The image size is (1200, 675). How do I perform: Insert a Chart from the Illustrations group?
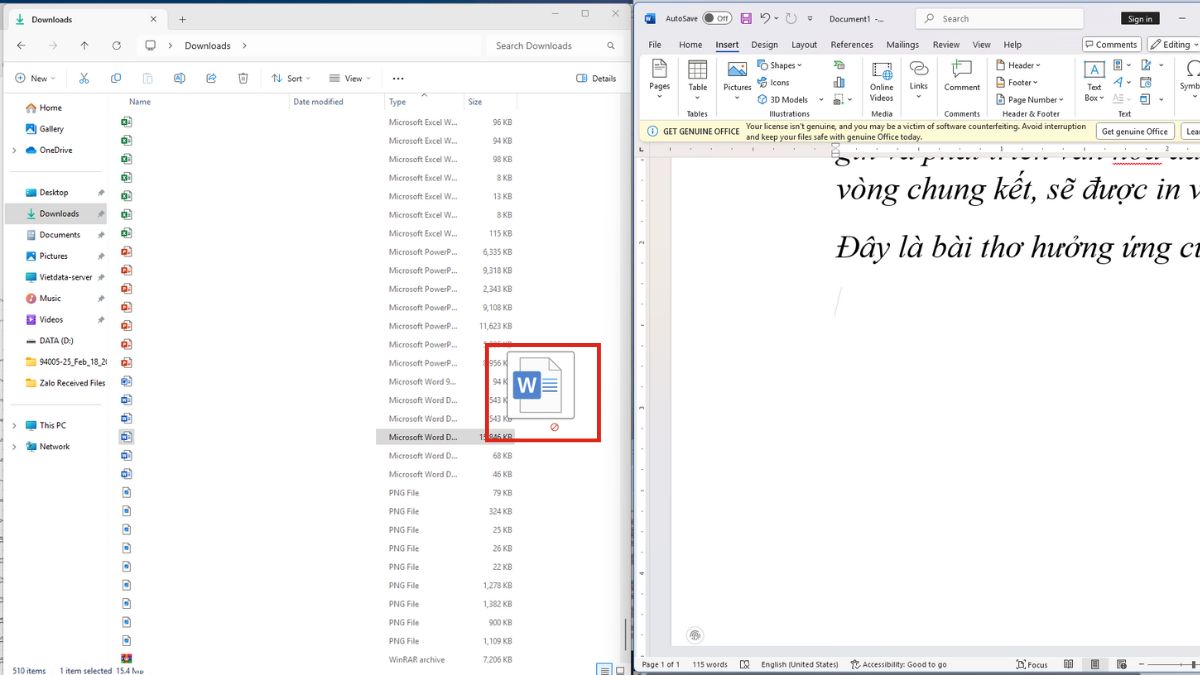point(840,82)
